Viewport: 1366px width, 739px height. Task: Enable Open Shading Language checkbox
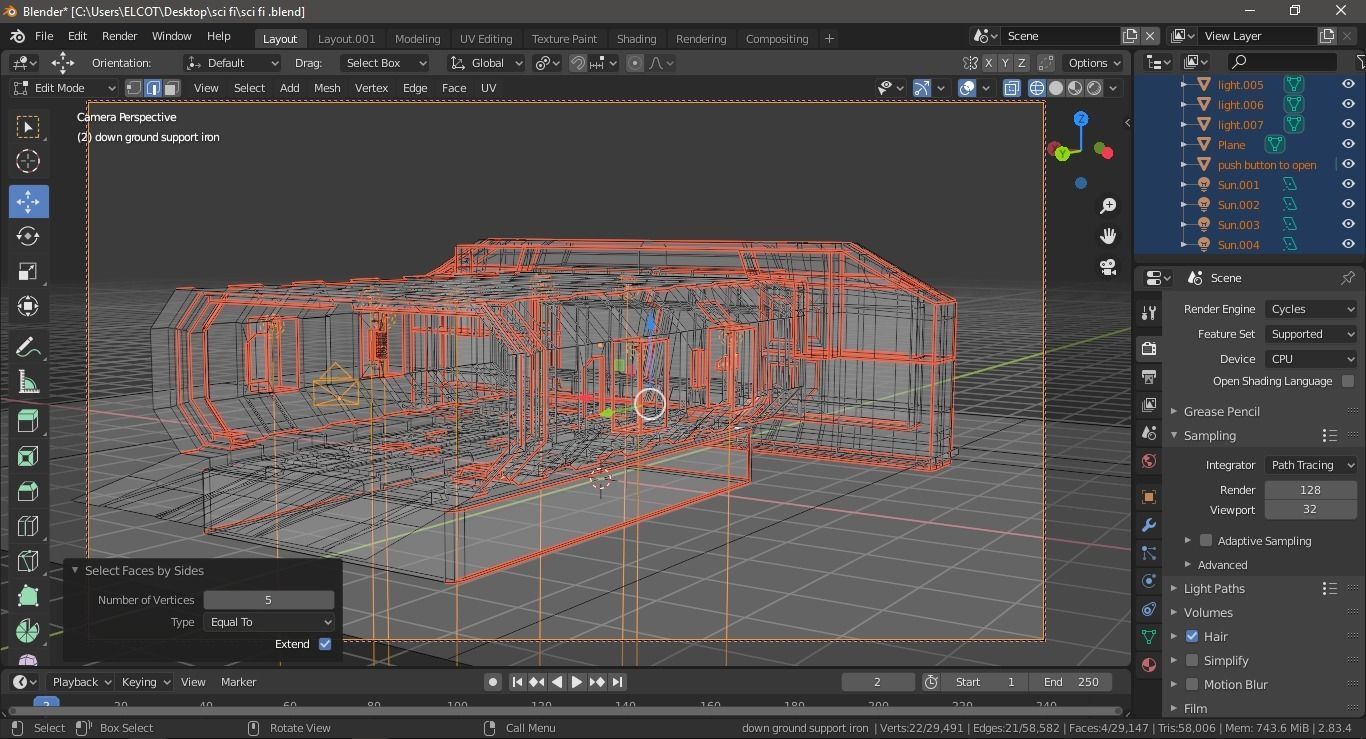(x=1348, y=381)
